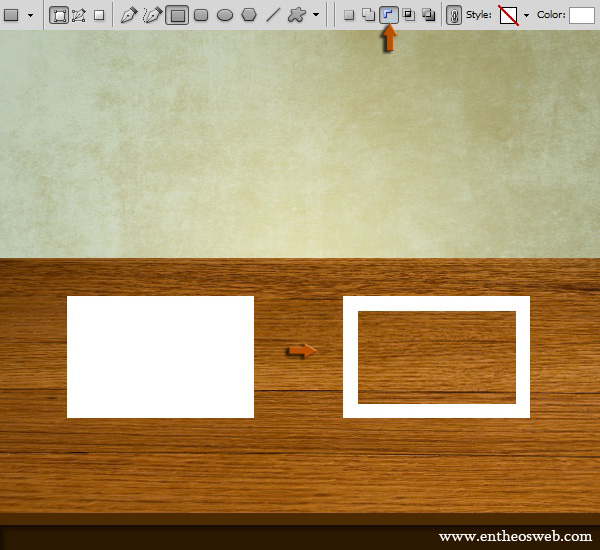600x550 pixels.
Task: Open the Style picker dropdown arrow
Action: pyautogui.click(x=526, y=16)
